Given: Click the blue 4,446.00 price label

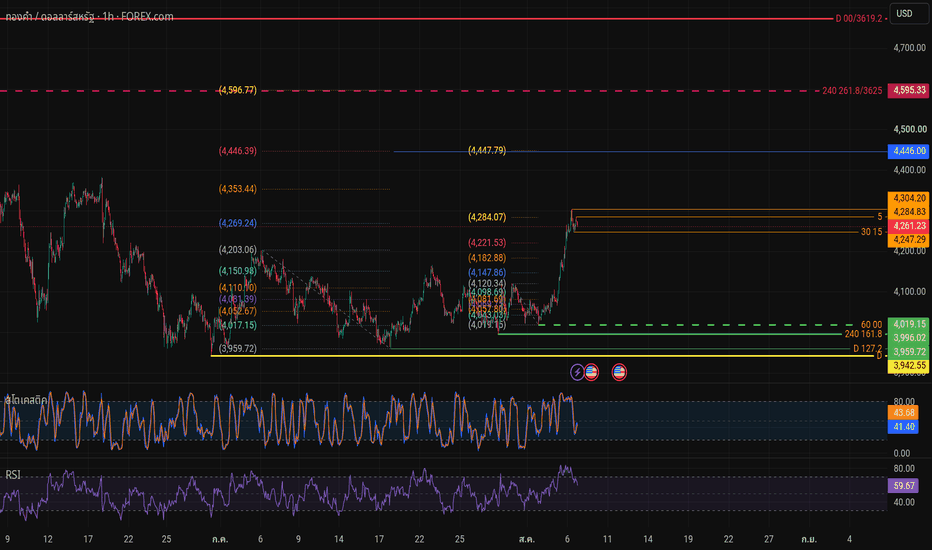Looking at the screenshot, I should (908, 151).
